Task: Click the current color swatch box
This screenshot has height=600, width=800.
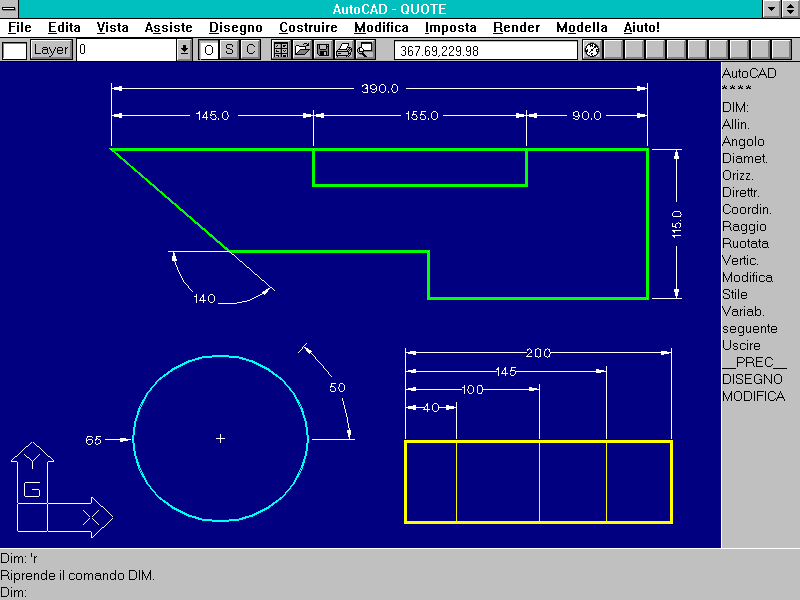Action: [14, 50]
